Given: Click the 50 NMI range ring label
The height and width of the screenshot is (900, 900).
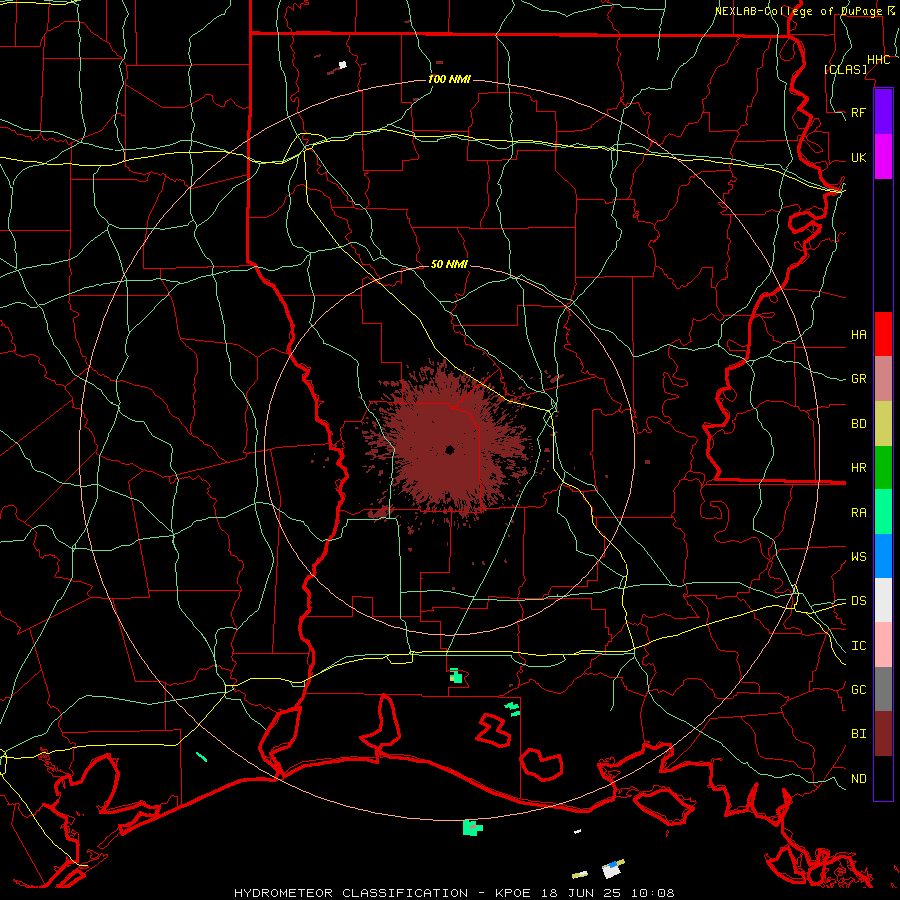Looking at the screenshot, I should click(449, 264).
